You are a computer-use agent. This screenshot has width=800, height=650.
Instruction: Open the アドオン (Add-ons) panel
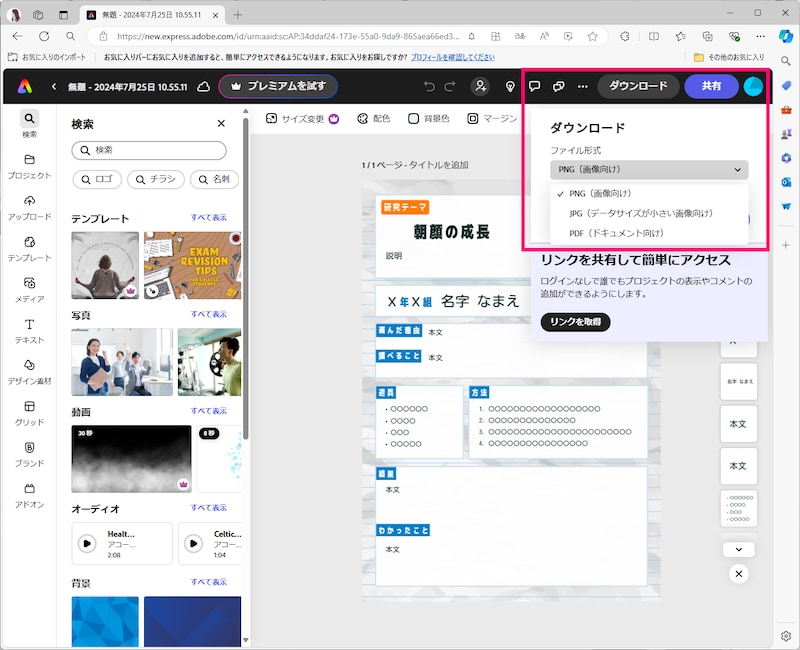(x=29, y=492)
